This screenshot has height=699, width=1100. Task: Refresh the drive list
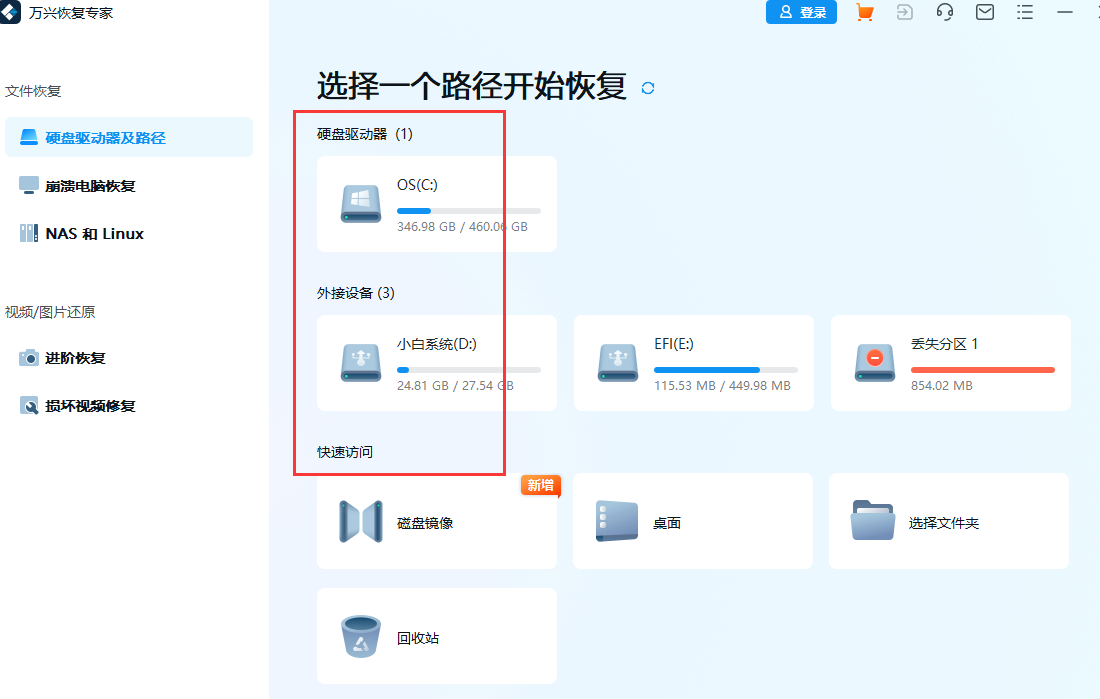coord(647,88)
